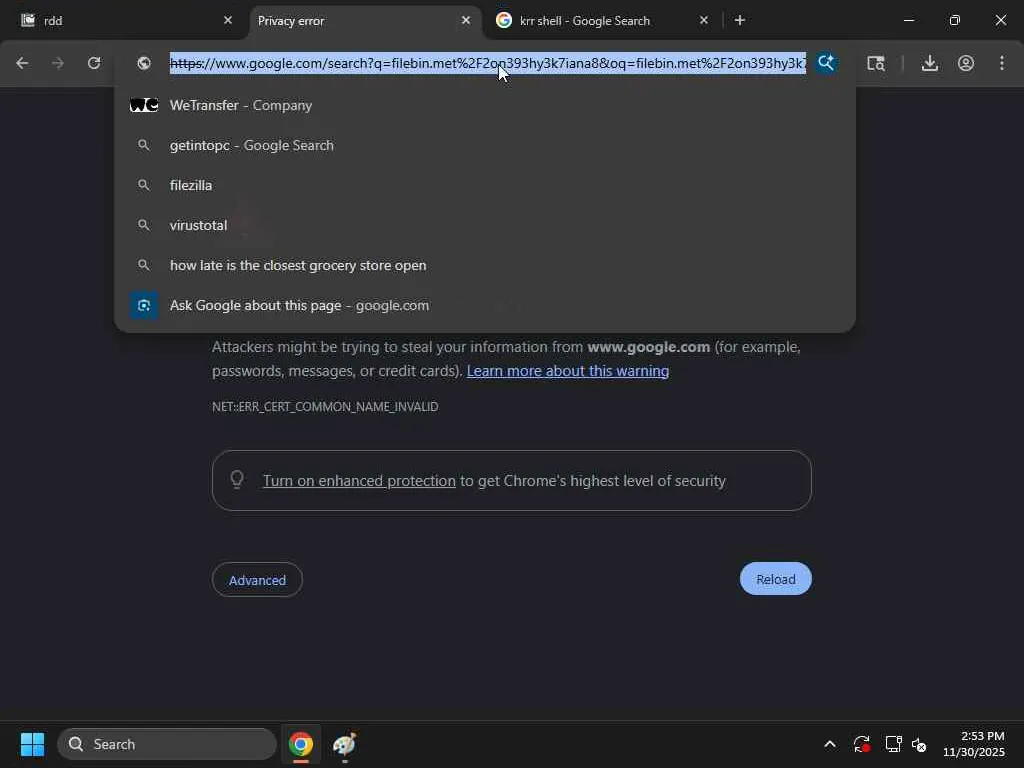Choose the grocery store open suggestion

point(485,265)
